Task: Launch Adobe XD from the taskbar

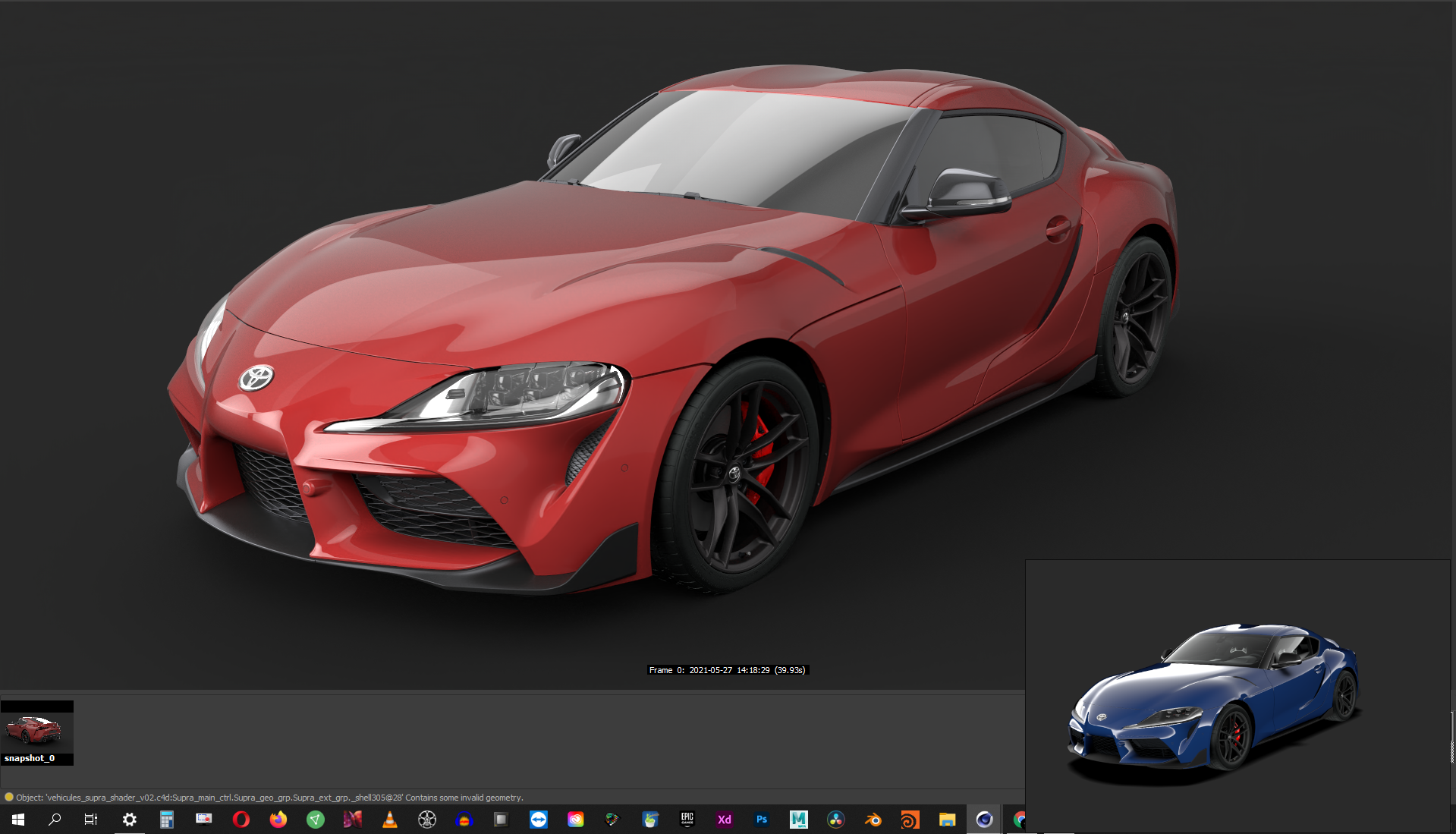Action: point(725,820)
